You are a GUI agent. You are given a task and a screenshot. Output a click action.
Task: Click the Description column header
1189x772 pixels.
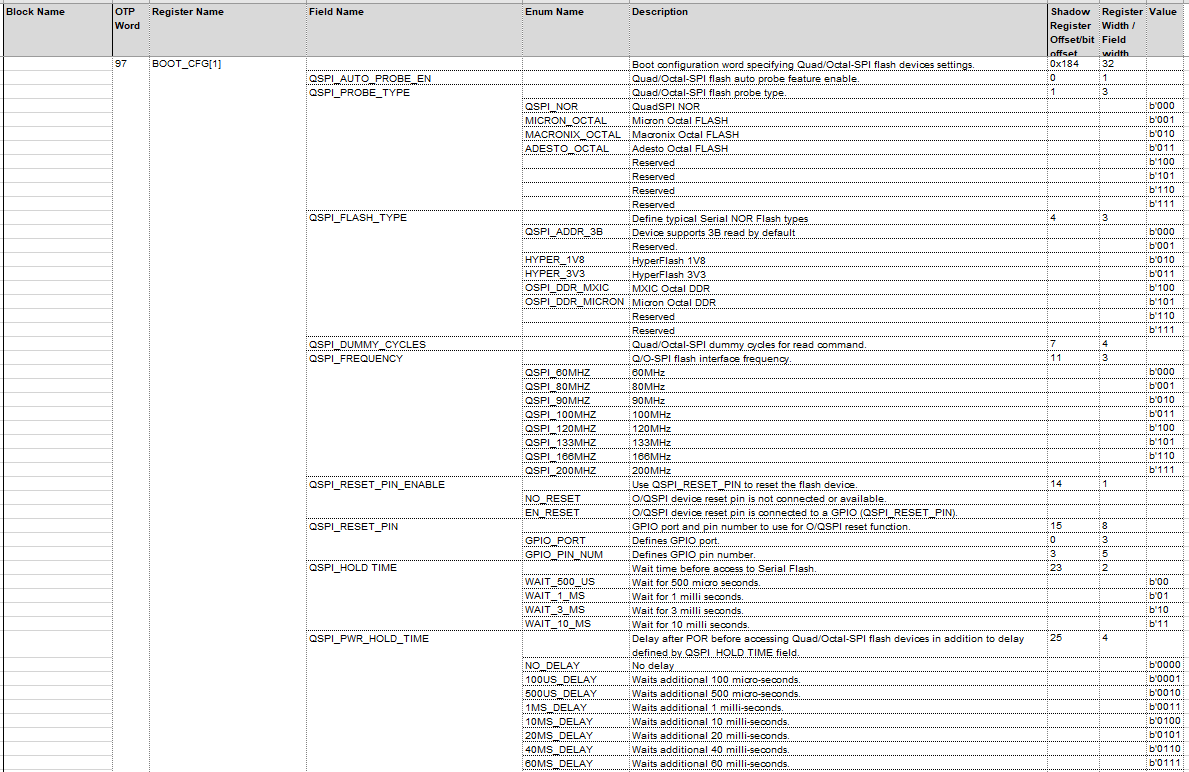point(838,30)
